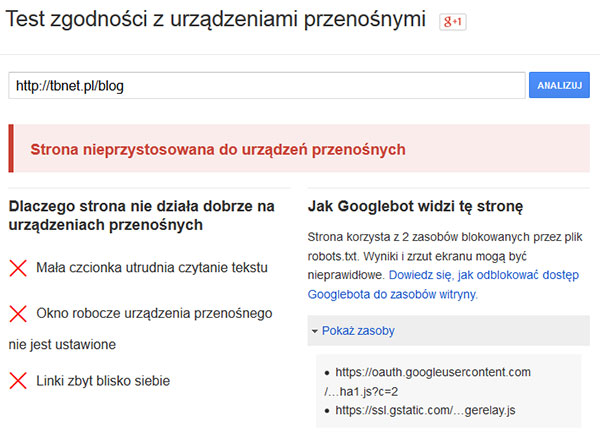The width and height of the screenshot is (600, 443).
Task: Select text 'Mała czcionka utrudnia czytanie tekstu'
Action: (x=152, y=267)
